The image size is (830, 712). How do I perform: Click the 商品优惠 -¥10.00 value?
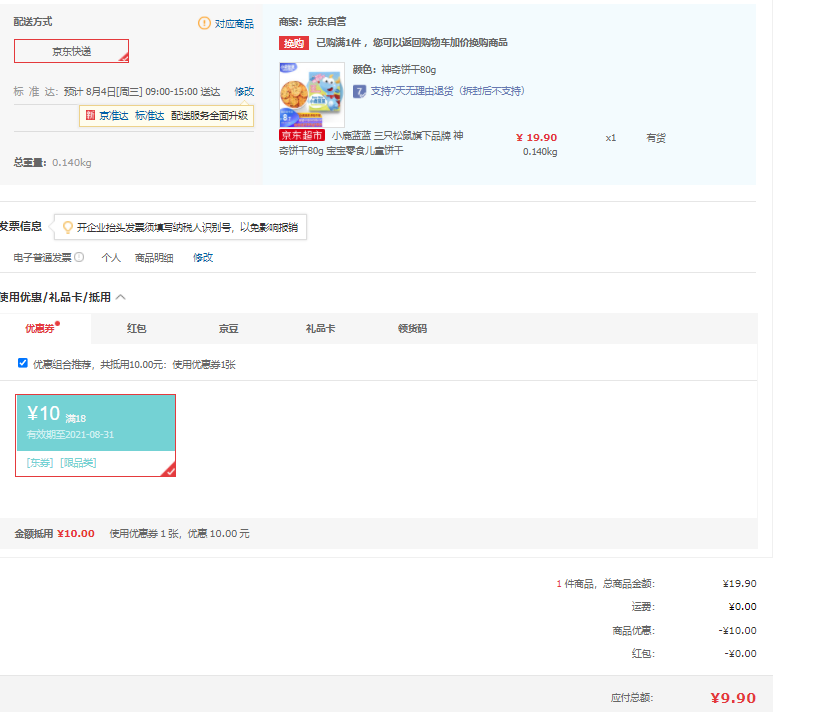pos(737,630)
